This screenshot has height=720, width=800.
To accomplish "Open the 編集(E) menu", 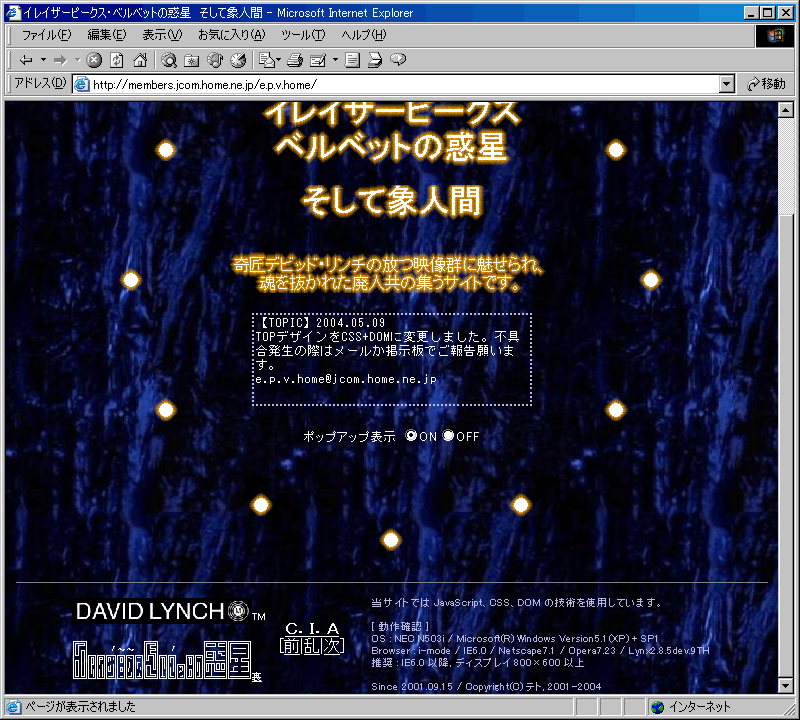I will coord(107,35).
